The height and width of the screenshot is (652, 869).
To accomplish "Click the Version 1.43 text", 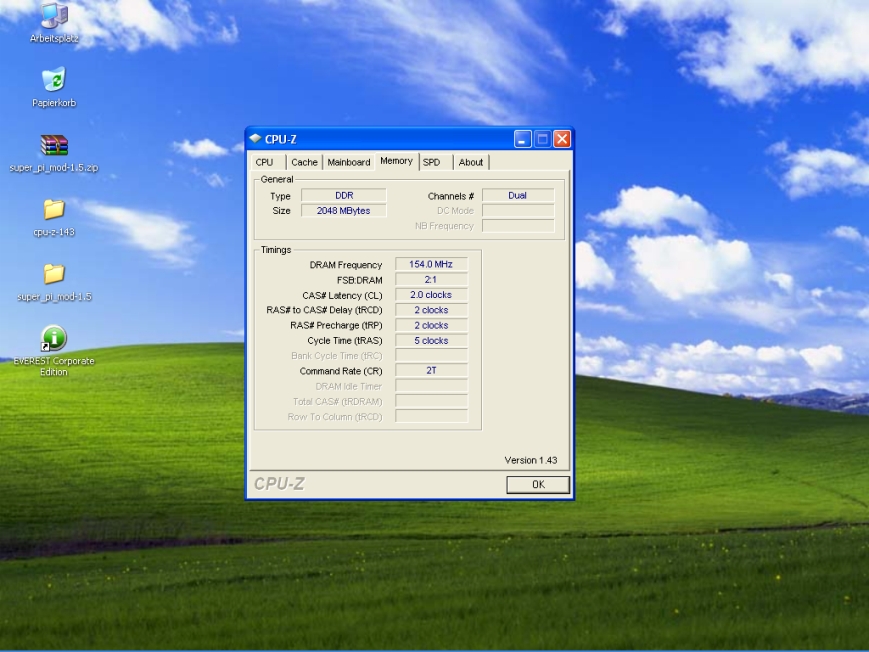I will click(530, 460).
